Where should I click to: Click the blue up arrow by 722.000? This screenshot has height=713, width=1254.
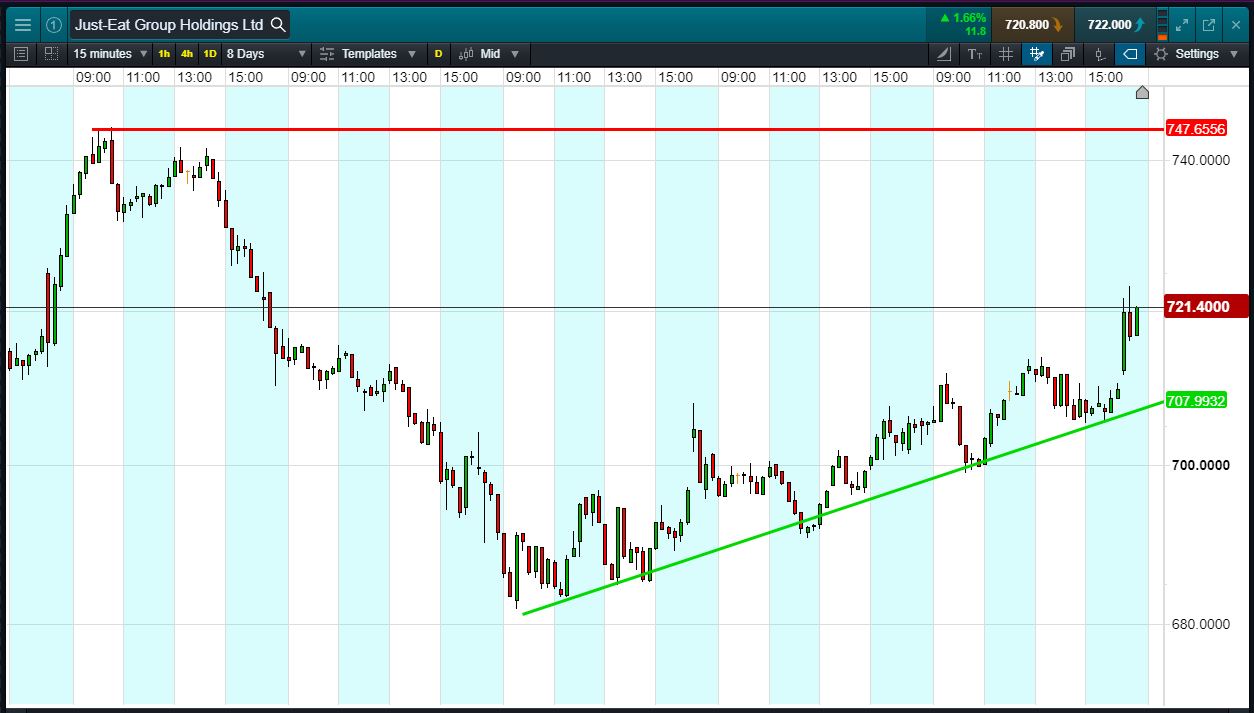1140,24
